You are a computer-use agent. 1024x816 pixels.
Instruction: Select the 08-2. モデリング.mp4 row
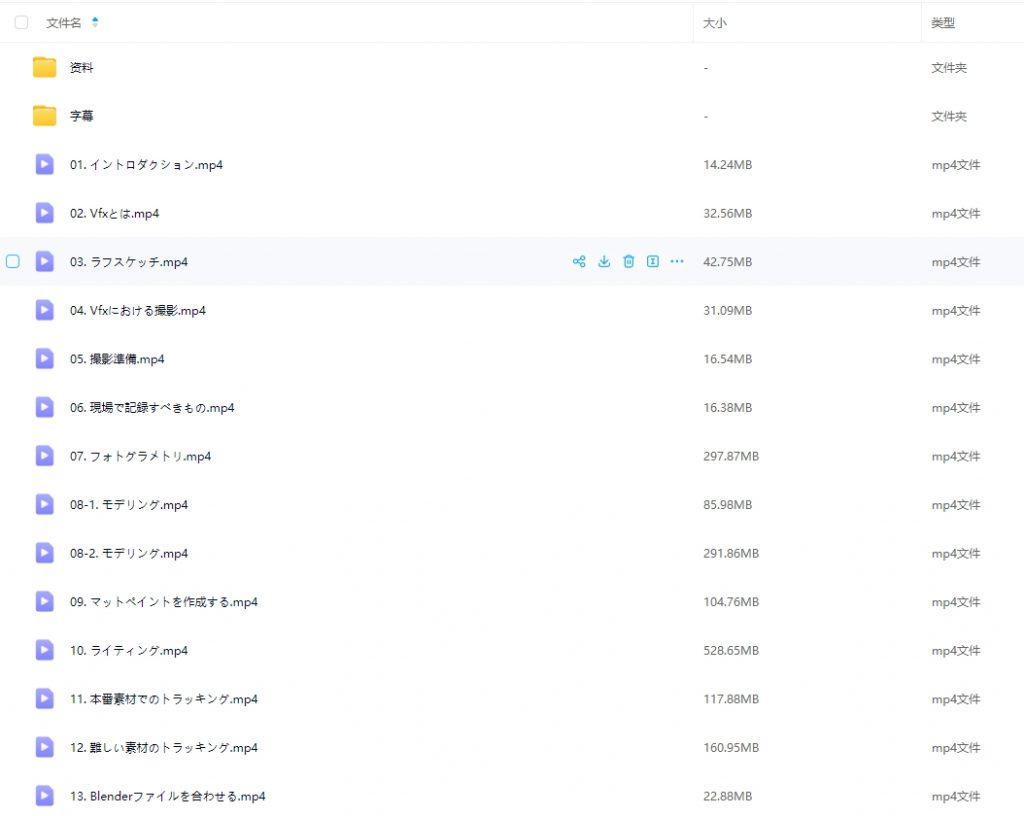(x=512, y=554)
